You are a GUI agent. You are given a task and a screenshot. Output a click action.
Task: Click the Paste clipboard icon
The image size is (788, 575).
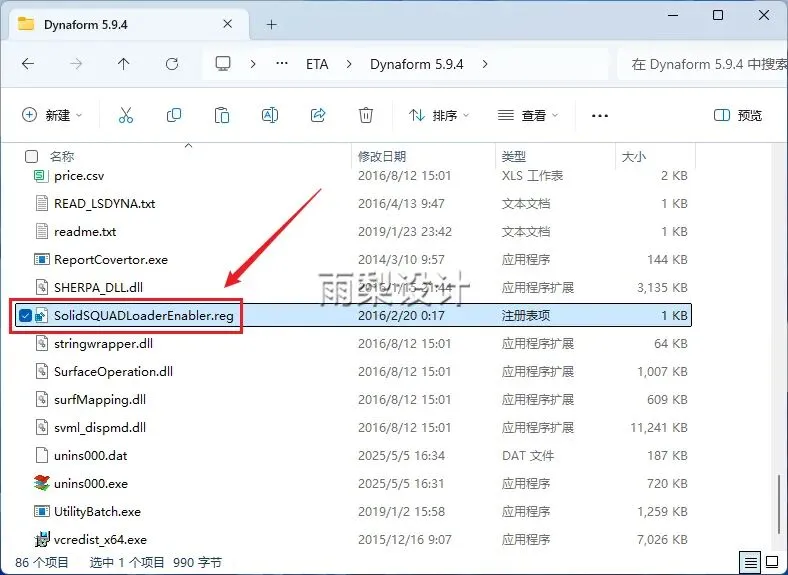(222, 116)
